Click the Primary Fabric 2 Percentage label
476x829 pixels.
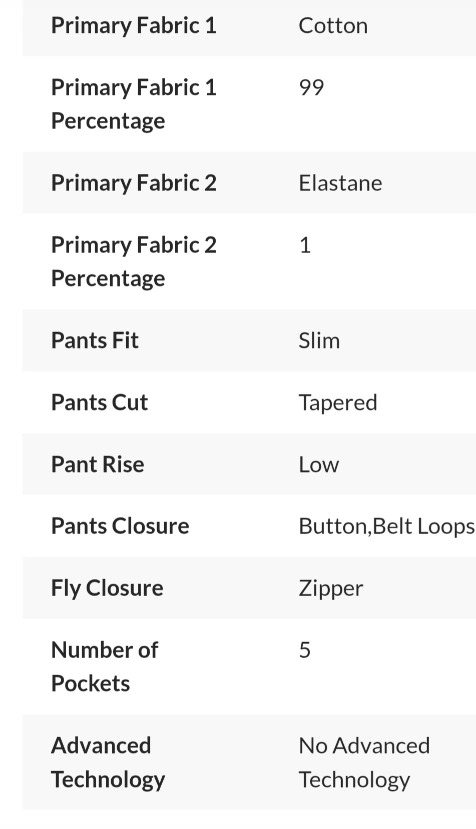click(134, 261)
